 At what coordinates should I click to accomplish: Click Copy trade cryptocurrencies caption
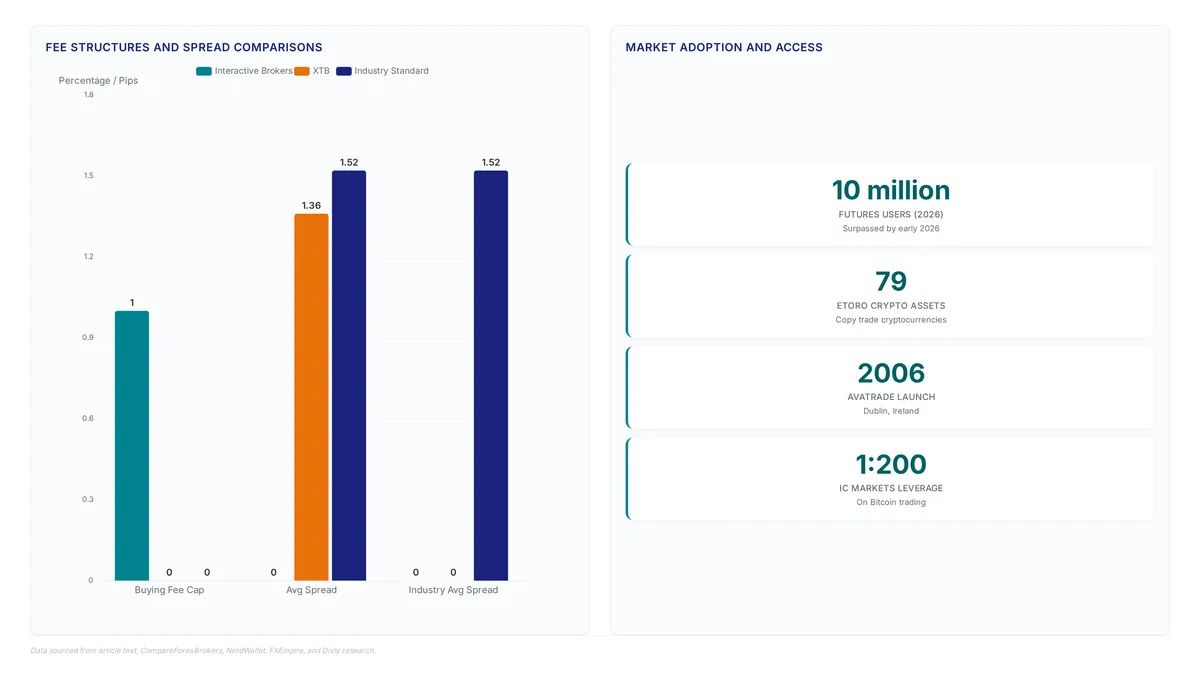[x=891, y=320]
